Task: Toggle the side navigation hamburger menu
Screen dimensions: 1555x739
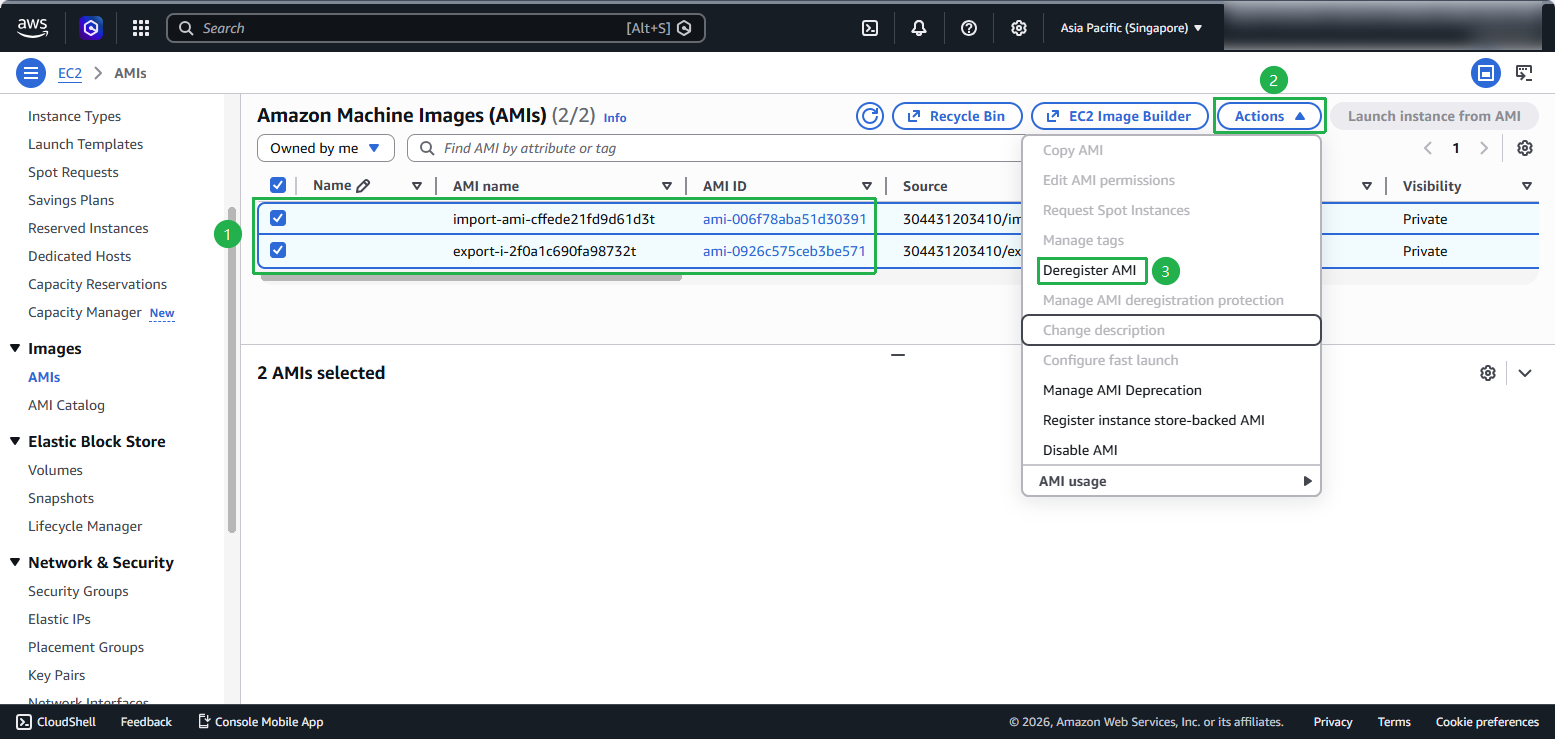Action: (31, 73)
